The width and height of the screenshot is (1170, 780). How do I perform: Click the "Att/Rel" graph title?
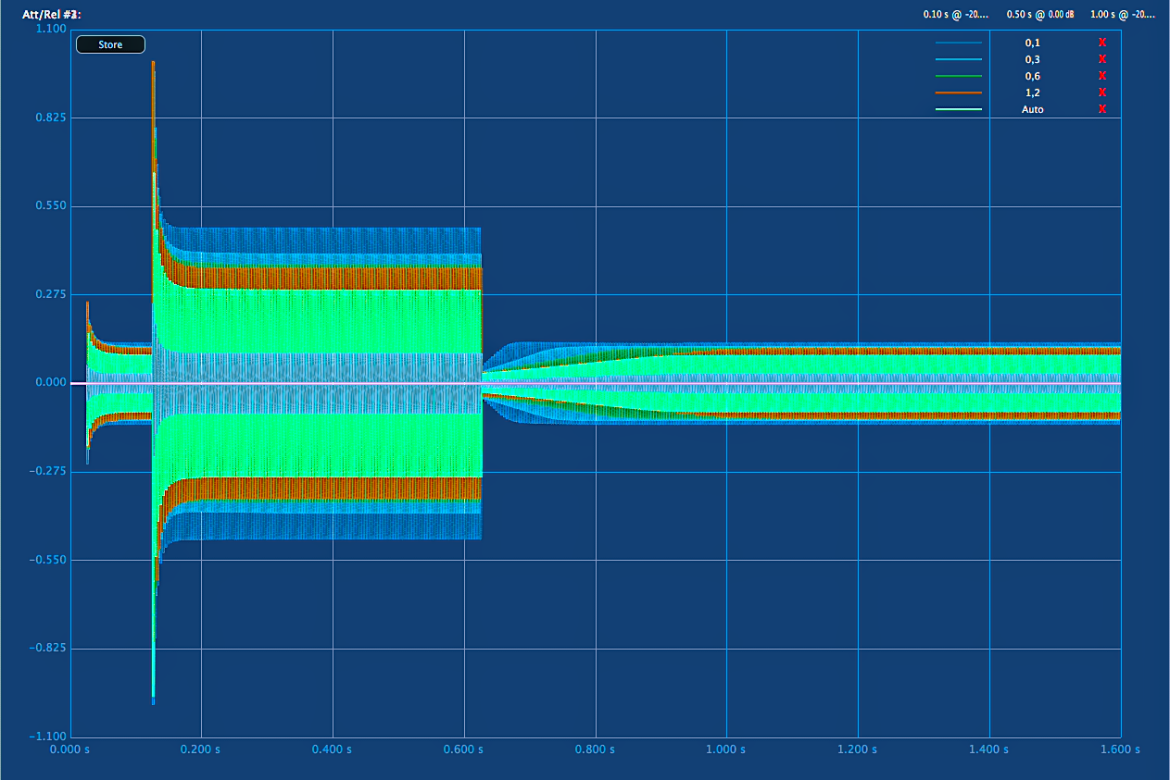click(x=51, y=14)
